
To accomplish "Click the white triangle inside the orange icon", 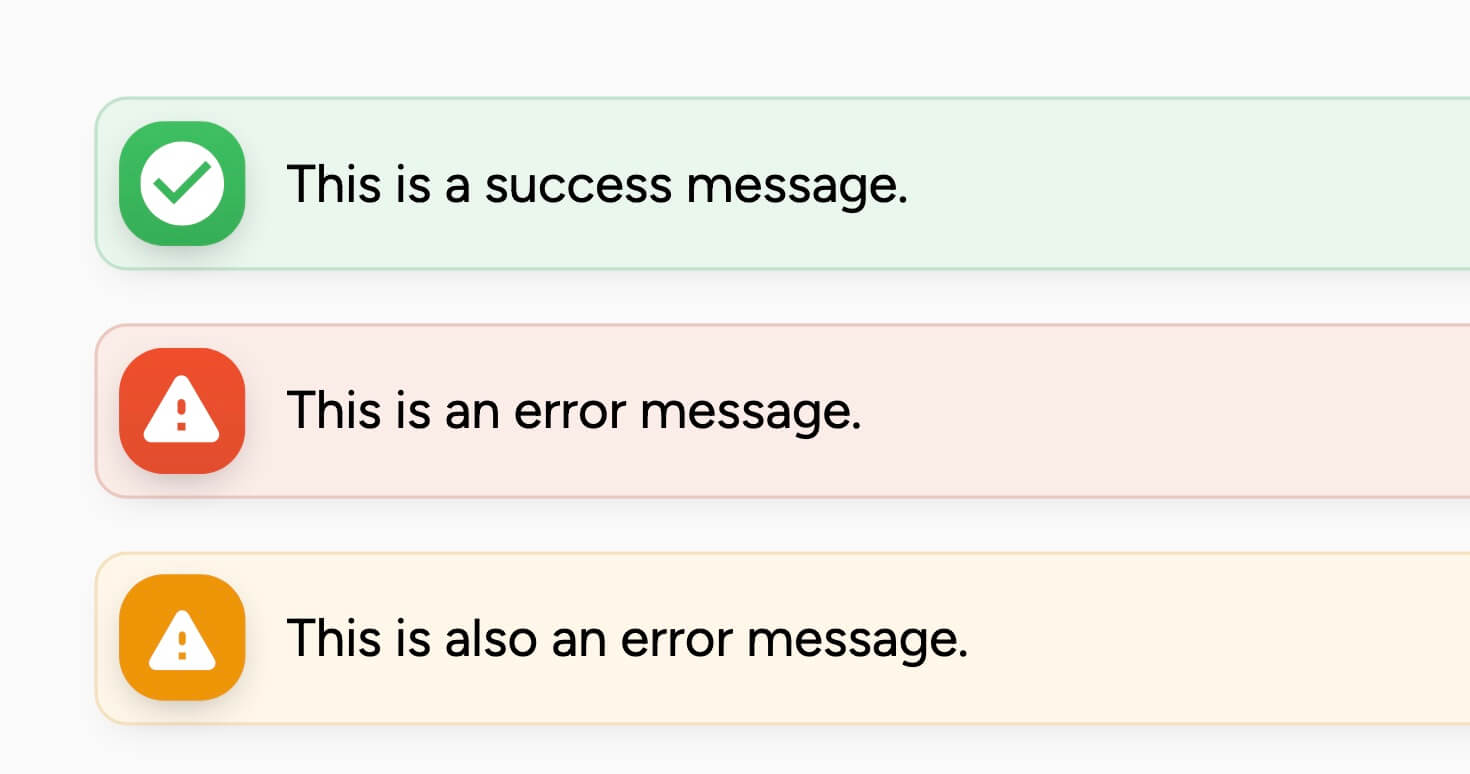I will click(182, 642).
